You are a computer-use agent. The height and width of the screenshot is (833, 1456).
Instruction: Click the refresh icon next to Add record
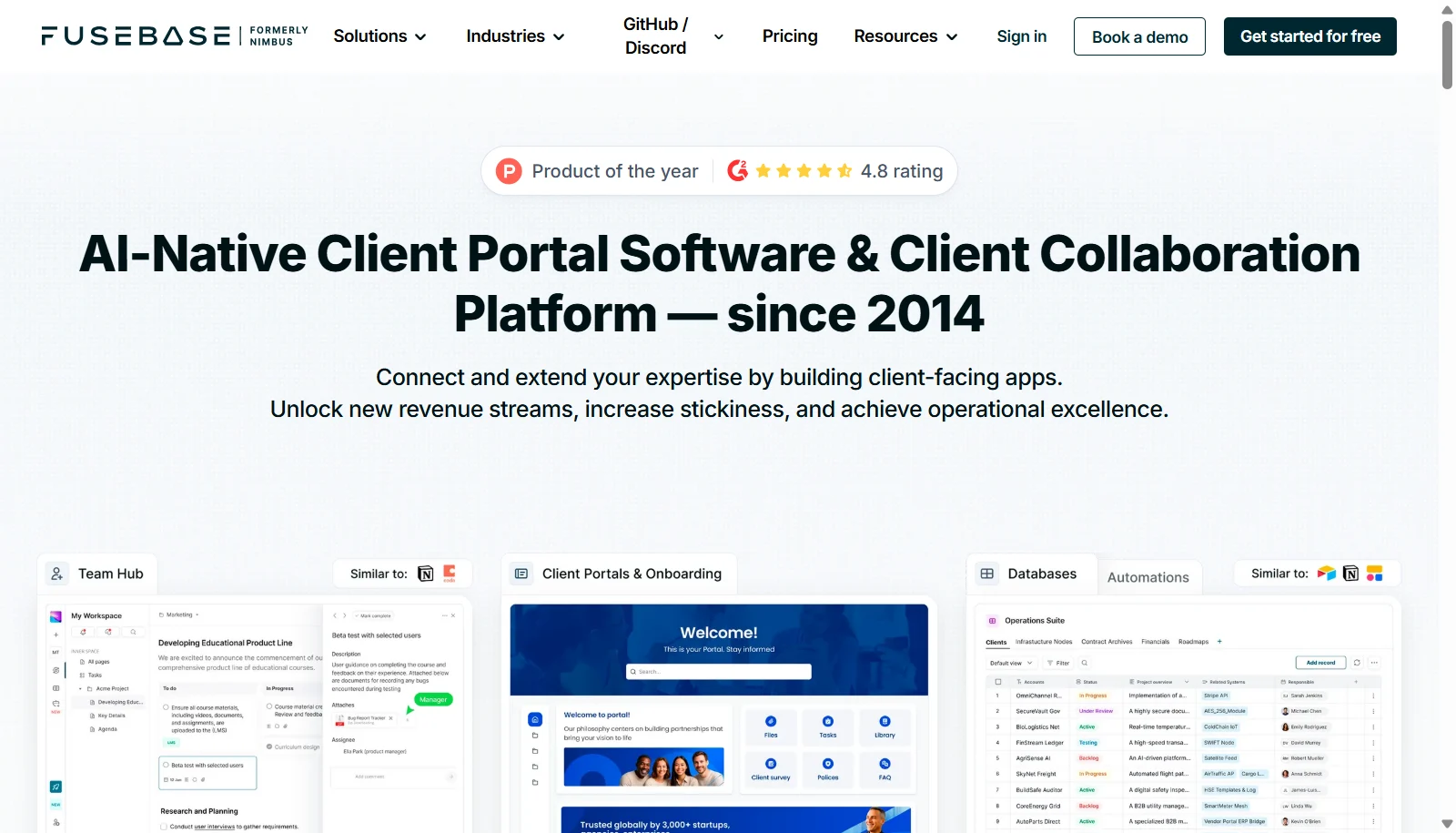(x=1357, y=663)
